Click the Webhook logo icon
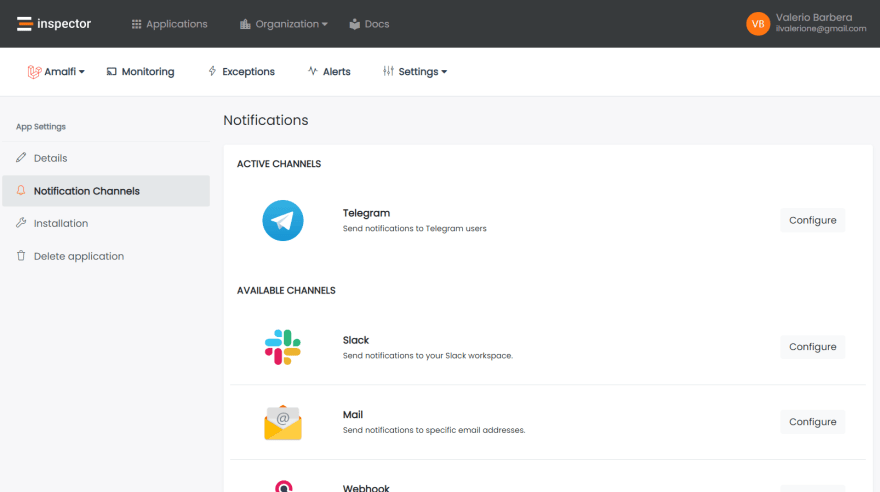Image resolution: width=880 pixels, height=492 pixels. (x=283, y=486)
